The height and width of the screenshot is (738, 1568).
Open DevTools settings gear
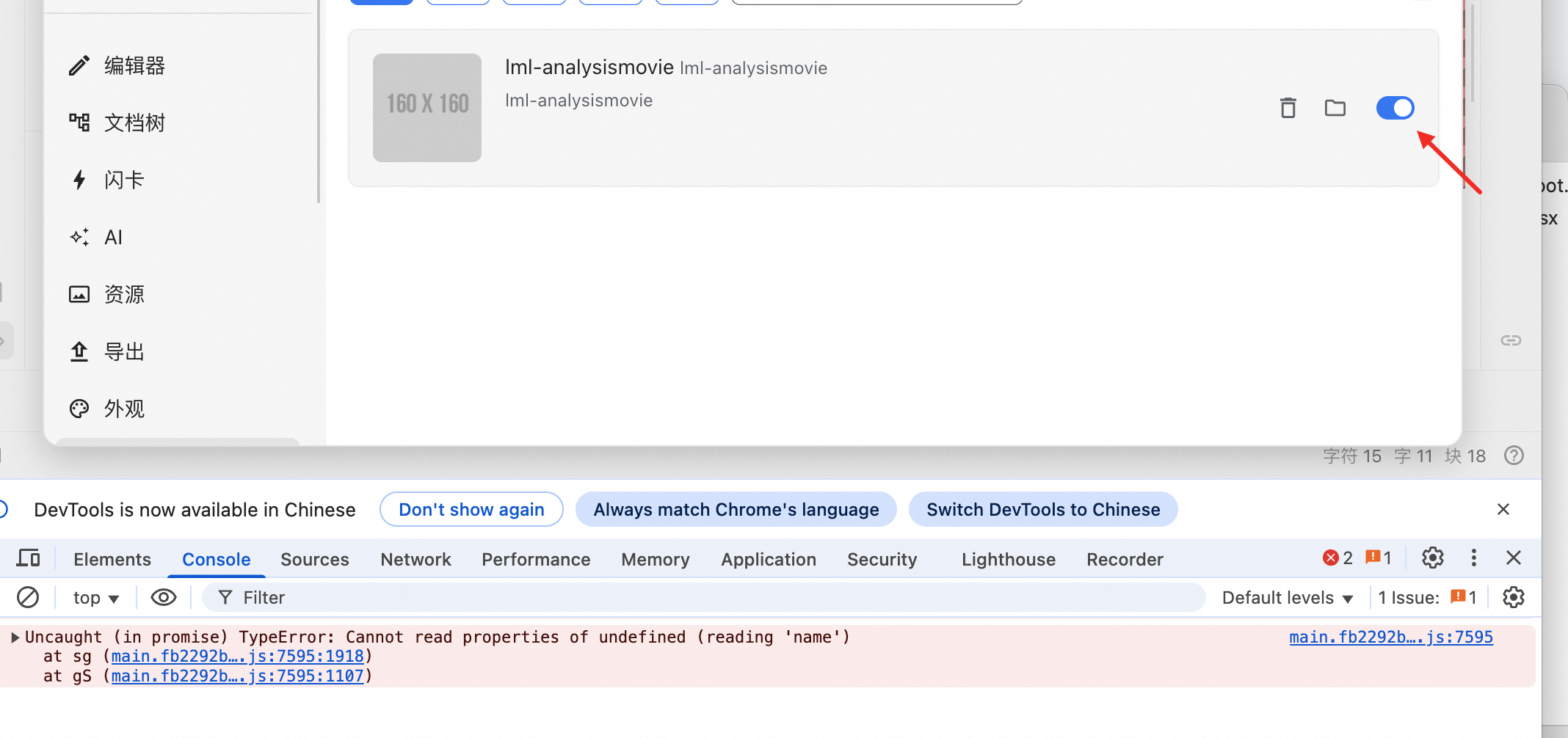tap(1432, 558)
